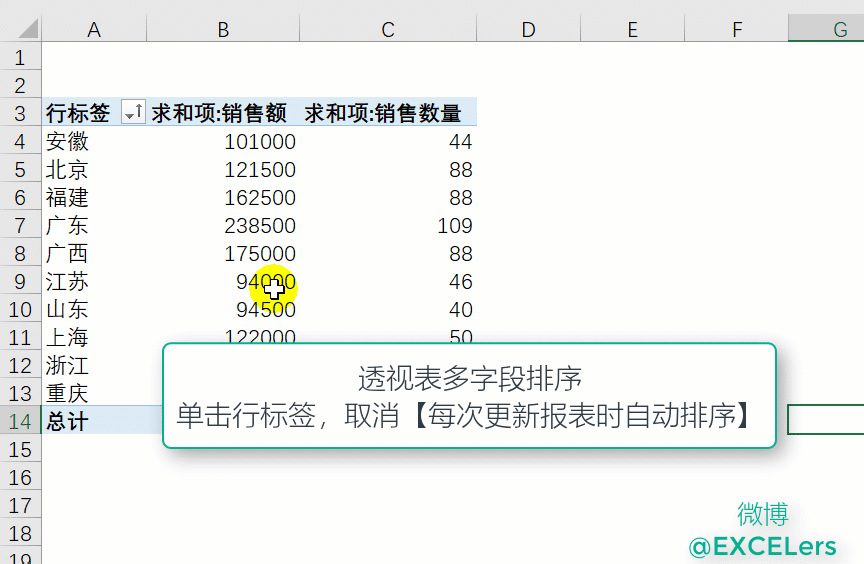Select row 3 header
Image resolution: width=864 pixels, height=564 pixels.
20,113
